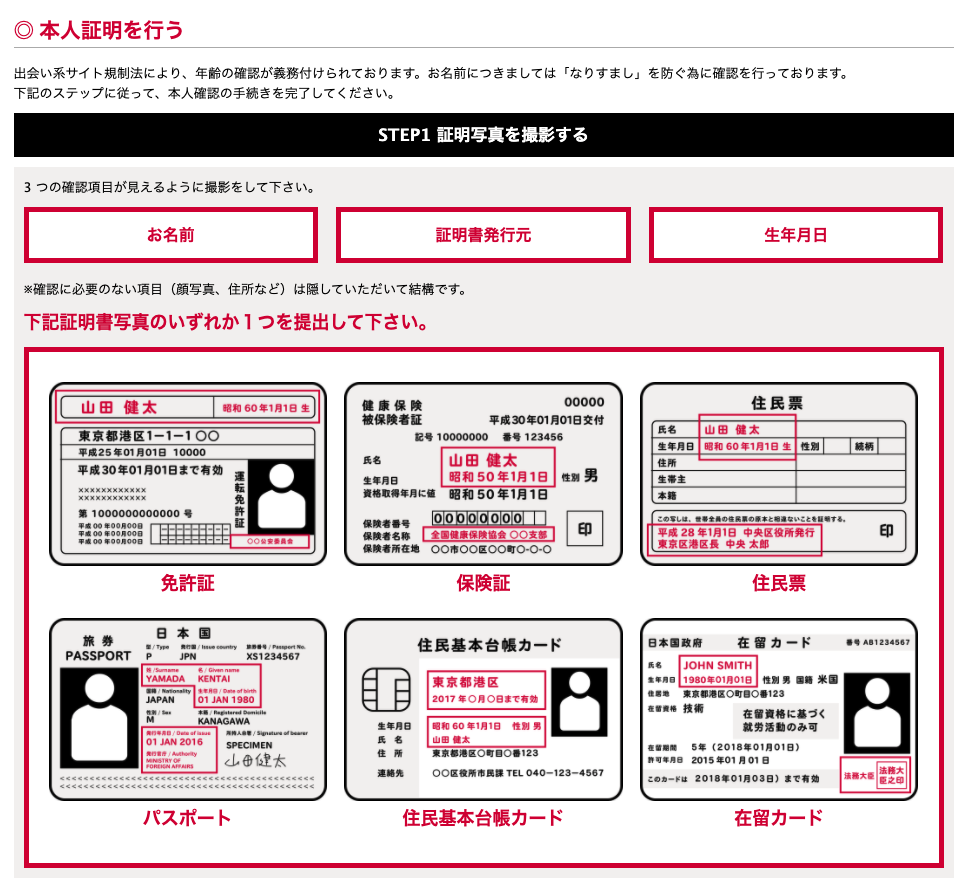Open the 住民票 sample document image
The height and width of the screenshot is (878, 962).
click(779, 474)
